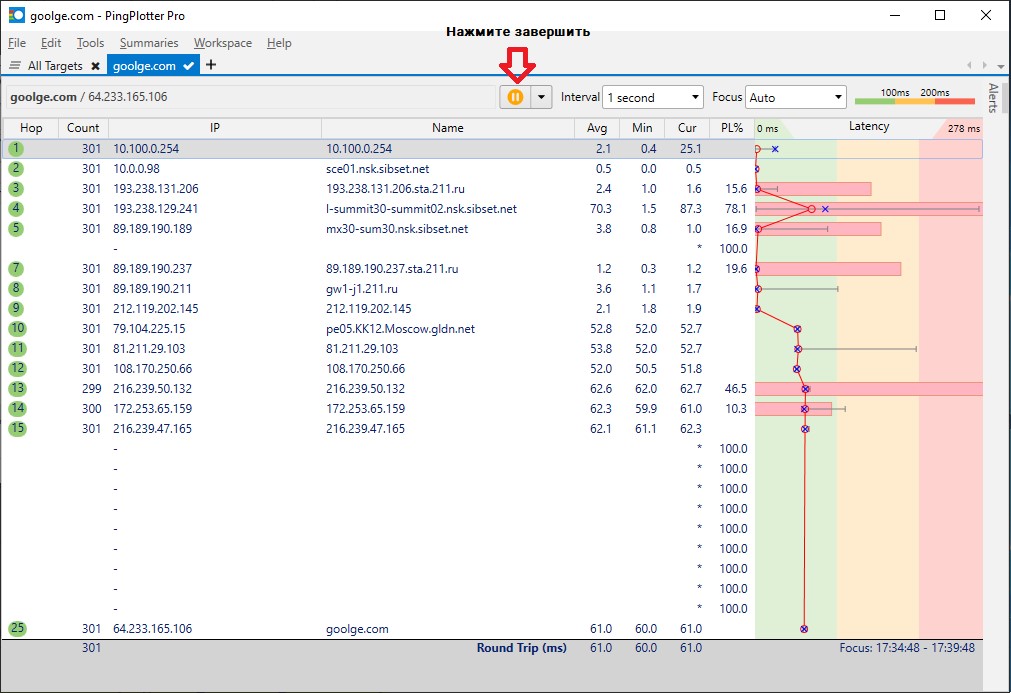
Task: Open the Summaries menu
Action: pos(149,43)
